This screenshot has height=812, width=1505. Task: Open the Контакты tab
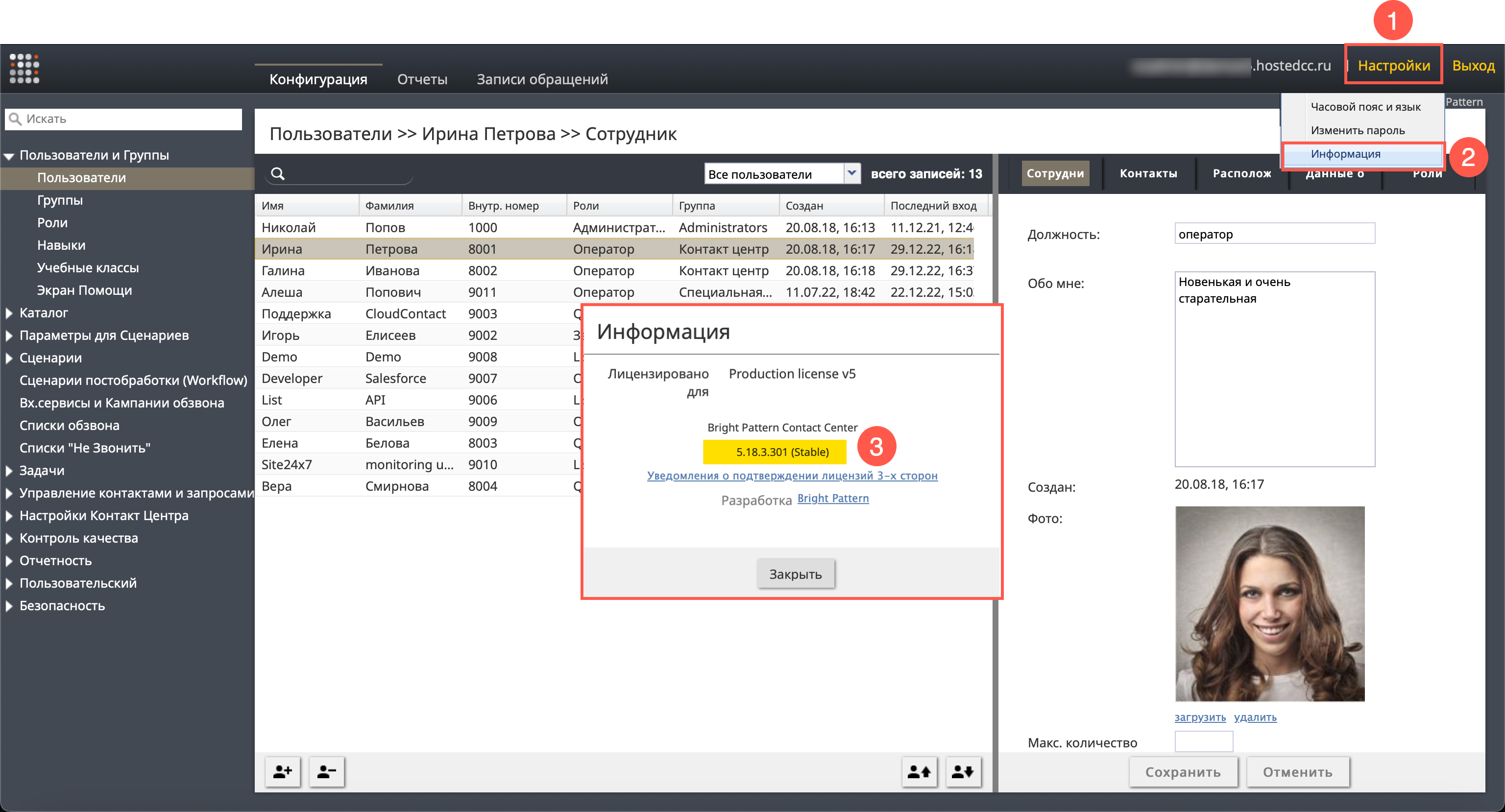point(1148,173)
